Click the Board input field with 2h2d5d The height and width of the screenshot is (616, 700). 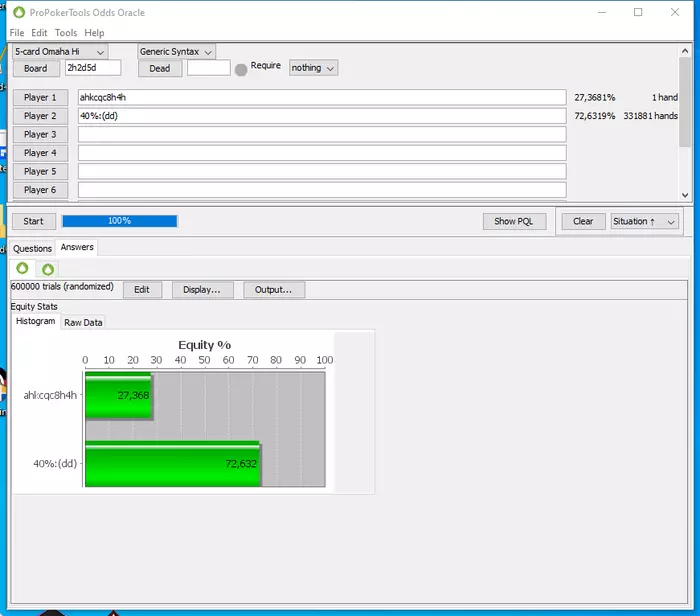93,68
